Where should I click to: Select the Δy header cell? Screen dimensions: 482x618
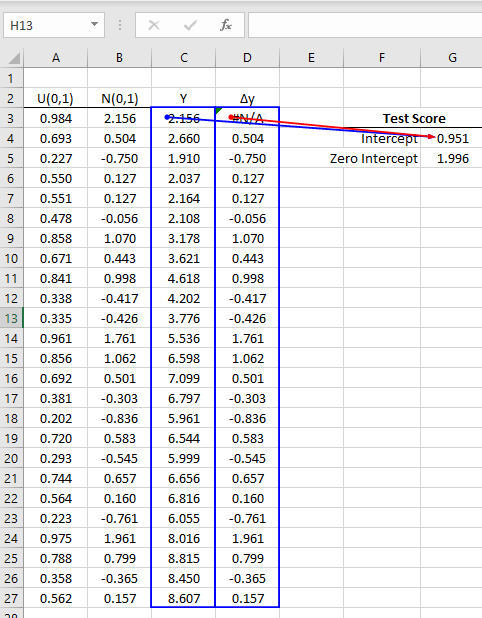click(x=248, y=98)
